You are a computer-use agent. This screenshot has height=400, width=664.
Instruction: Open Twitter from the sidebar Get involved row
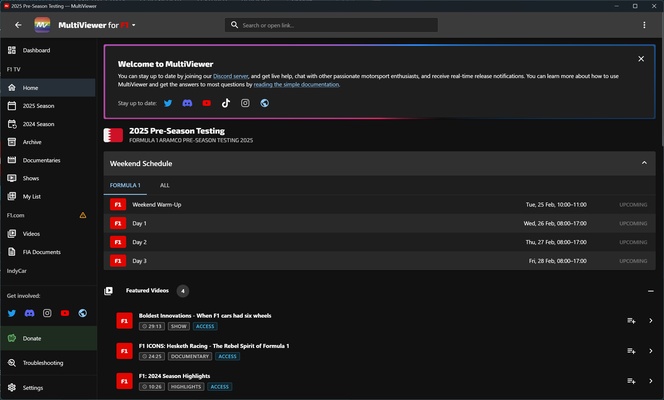pos(12,313)
